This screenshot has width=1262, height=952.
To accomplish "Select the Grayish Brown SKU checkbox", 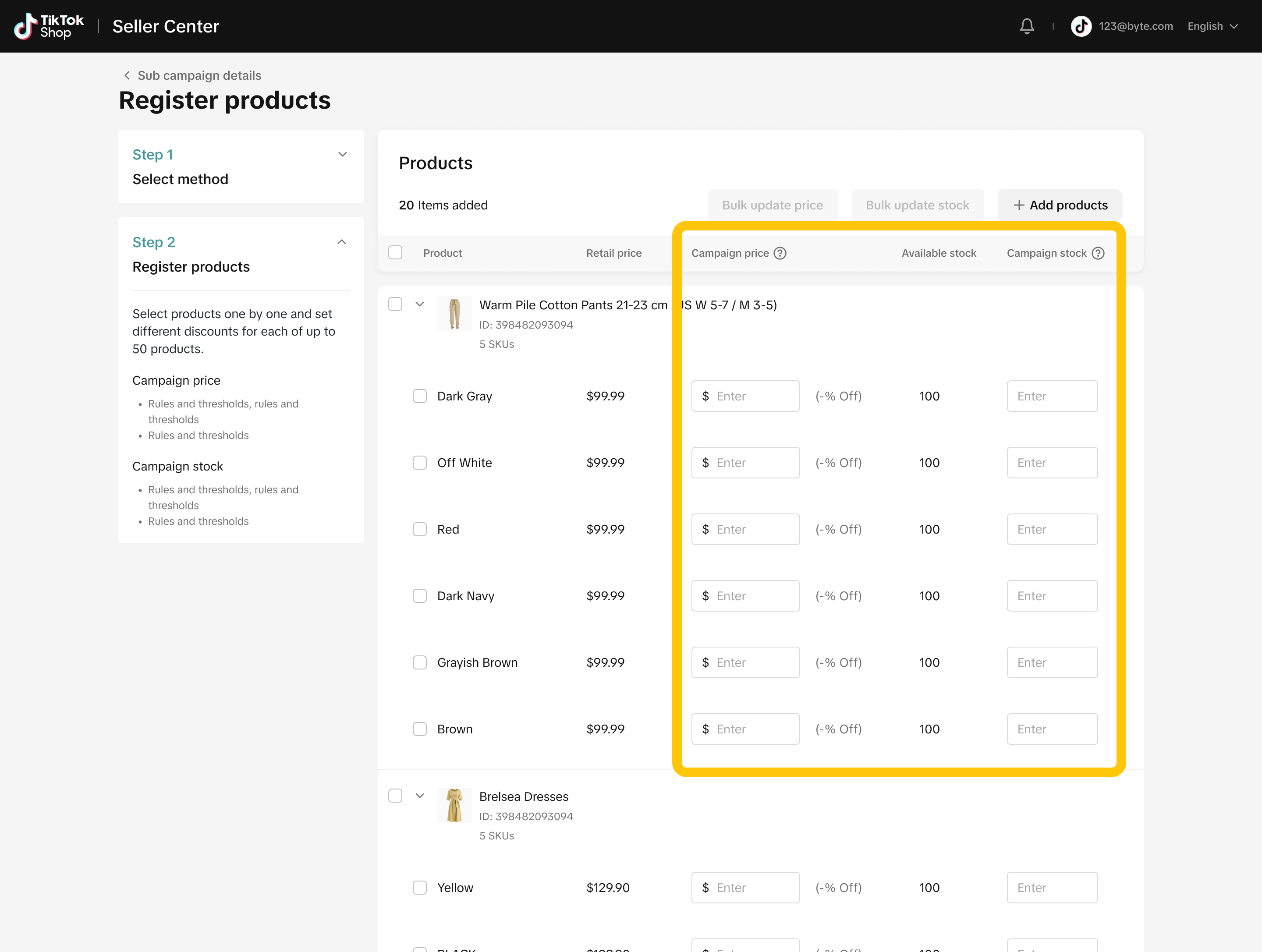I will 420,662.
